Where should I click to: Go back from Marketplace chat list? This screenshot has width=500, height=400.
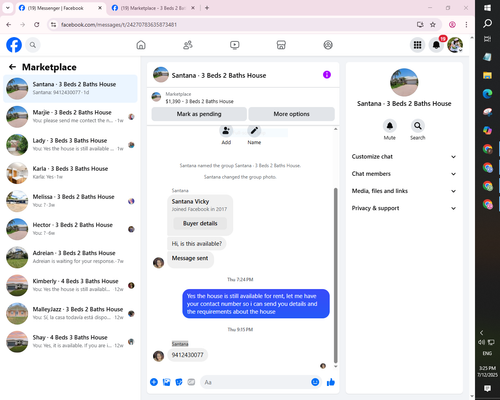coord(12,67)
